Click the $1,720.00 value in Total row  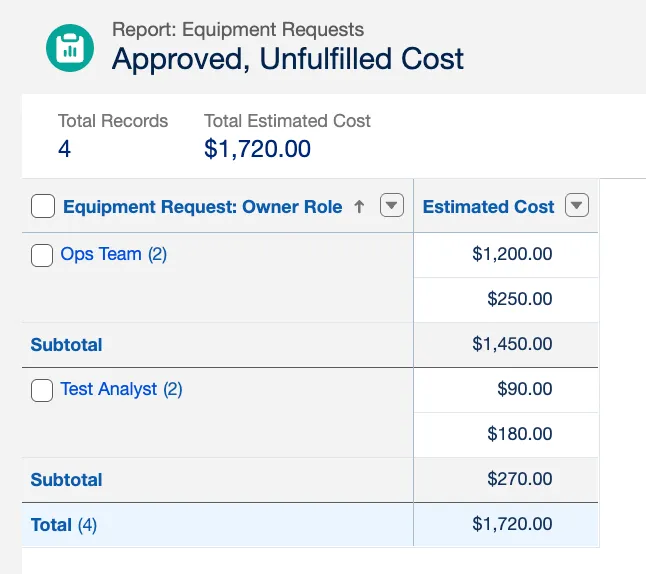[x=512, y=524]
